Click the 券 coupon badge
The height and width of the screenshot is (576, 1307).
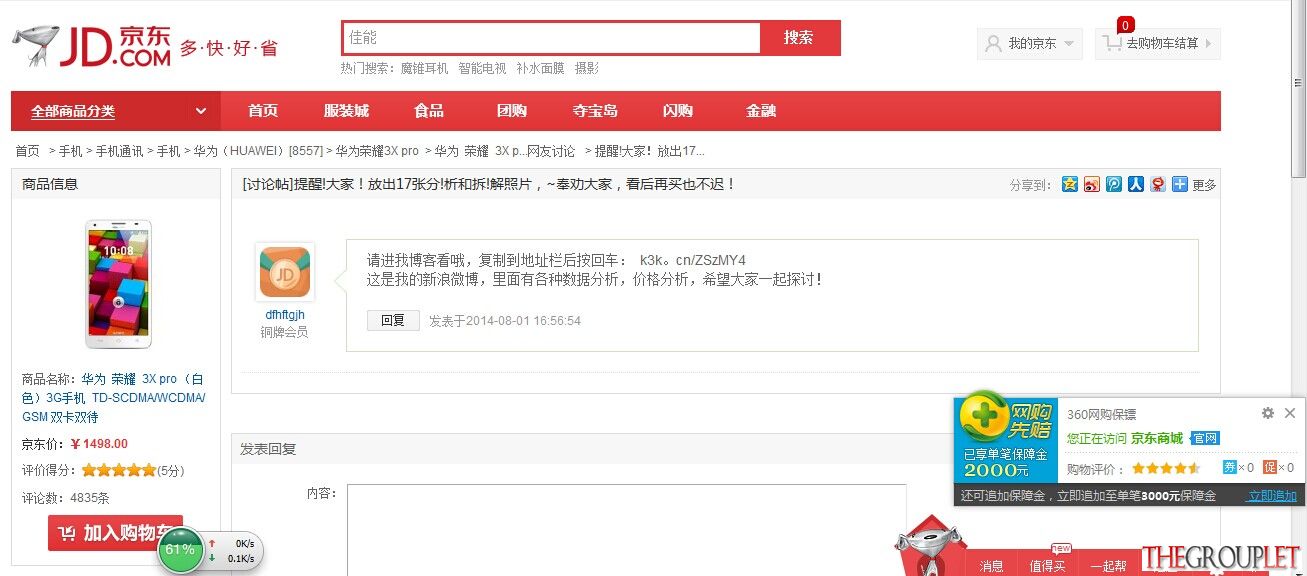pyautogui.click(x=1230, y=467)
